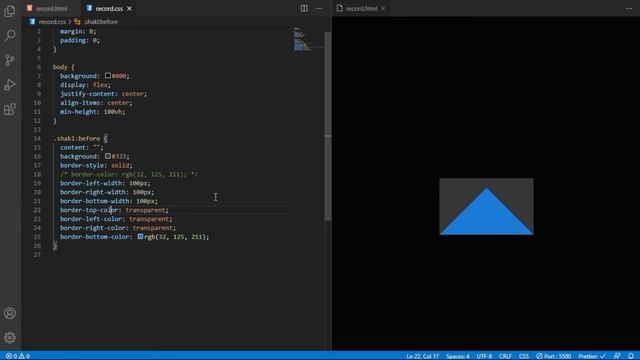Screen dimensions: 640x360
Task: Open left editor More Actions menu
Action: point(319,8)
